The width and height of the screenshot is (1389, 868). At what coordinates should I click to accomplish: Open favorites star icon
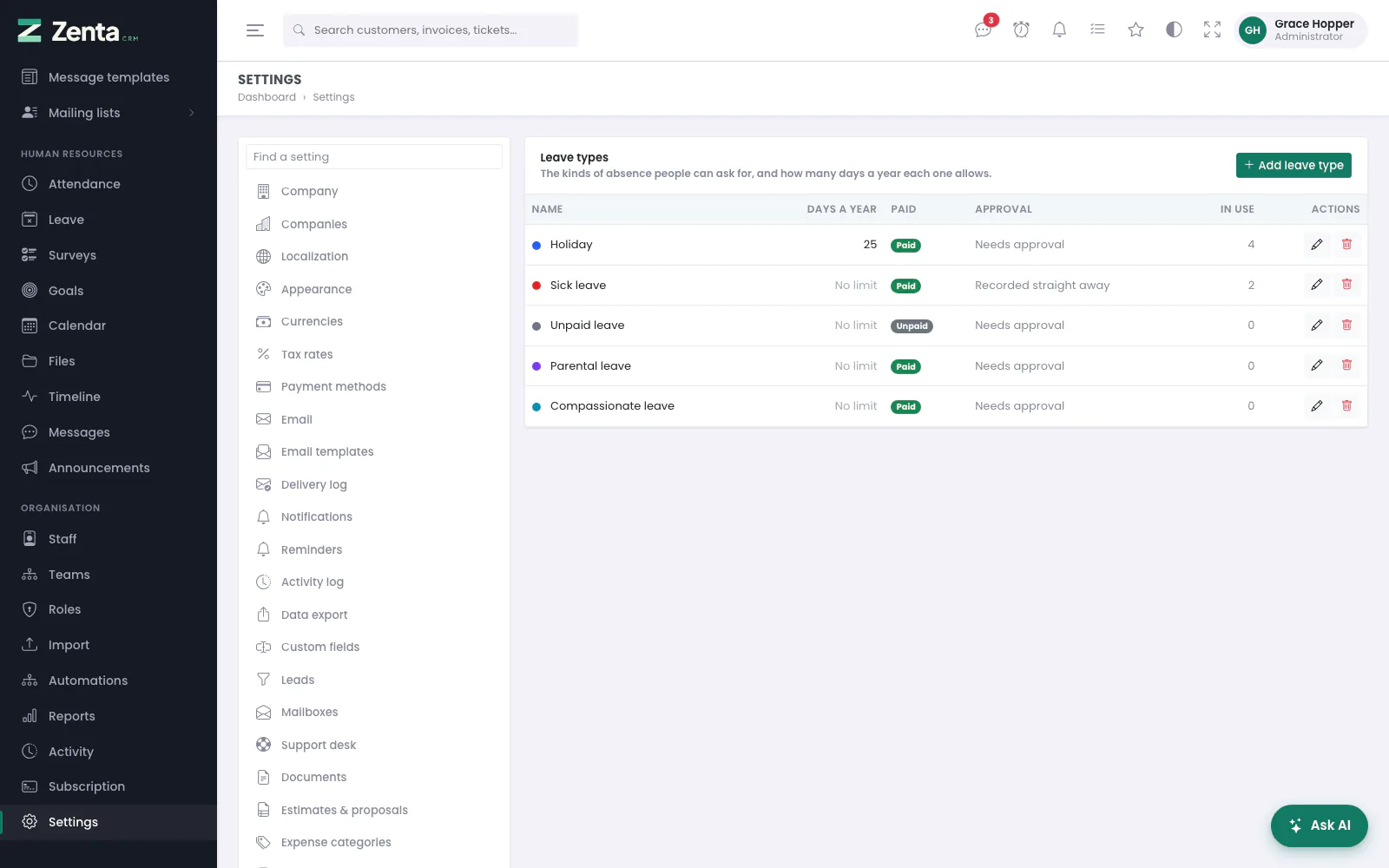coord(1136,30)
